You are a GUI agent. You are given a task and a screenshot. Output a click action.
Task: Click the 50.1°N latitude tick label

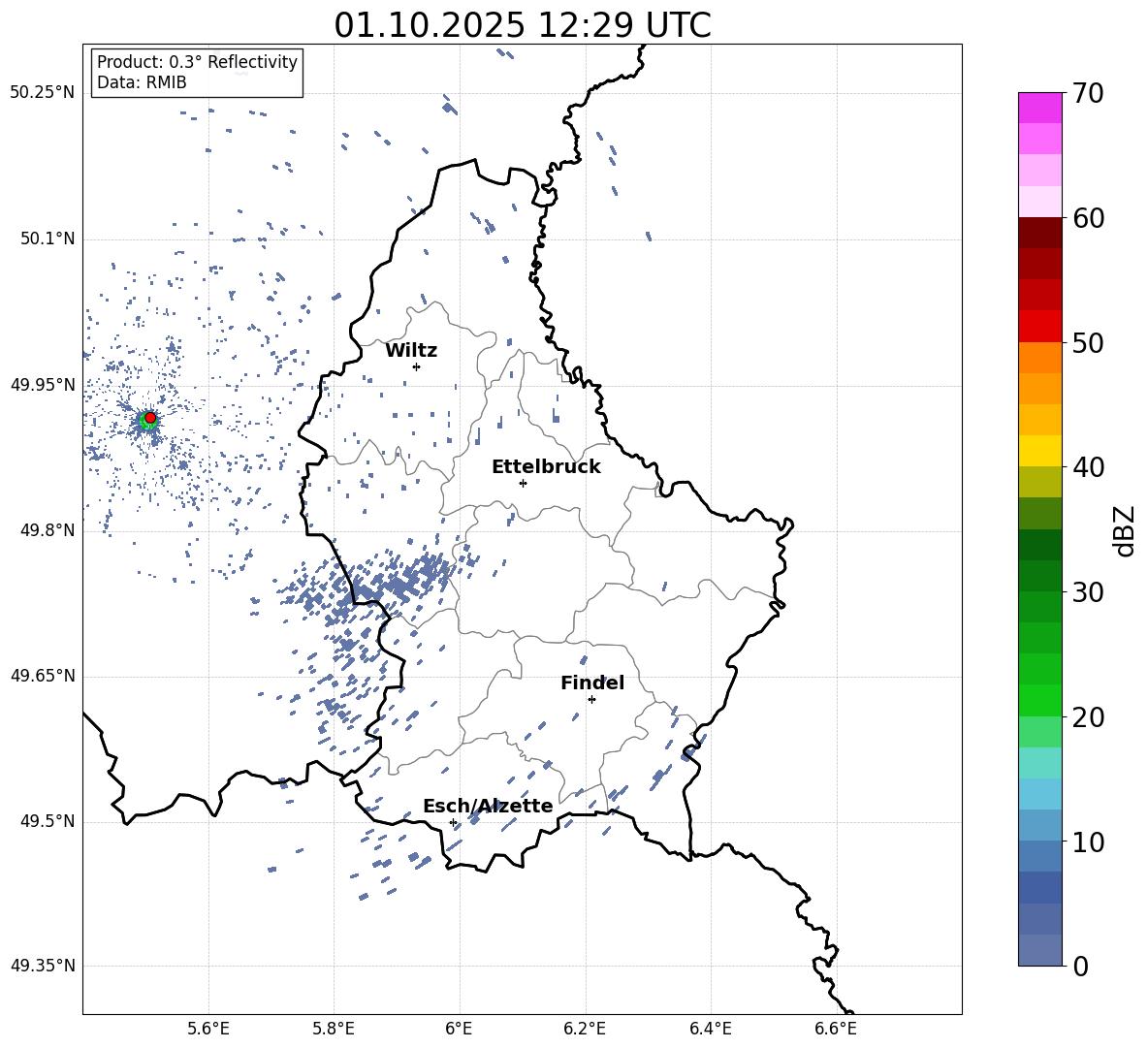point(48,239)
